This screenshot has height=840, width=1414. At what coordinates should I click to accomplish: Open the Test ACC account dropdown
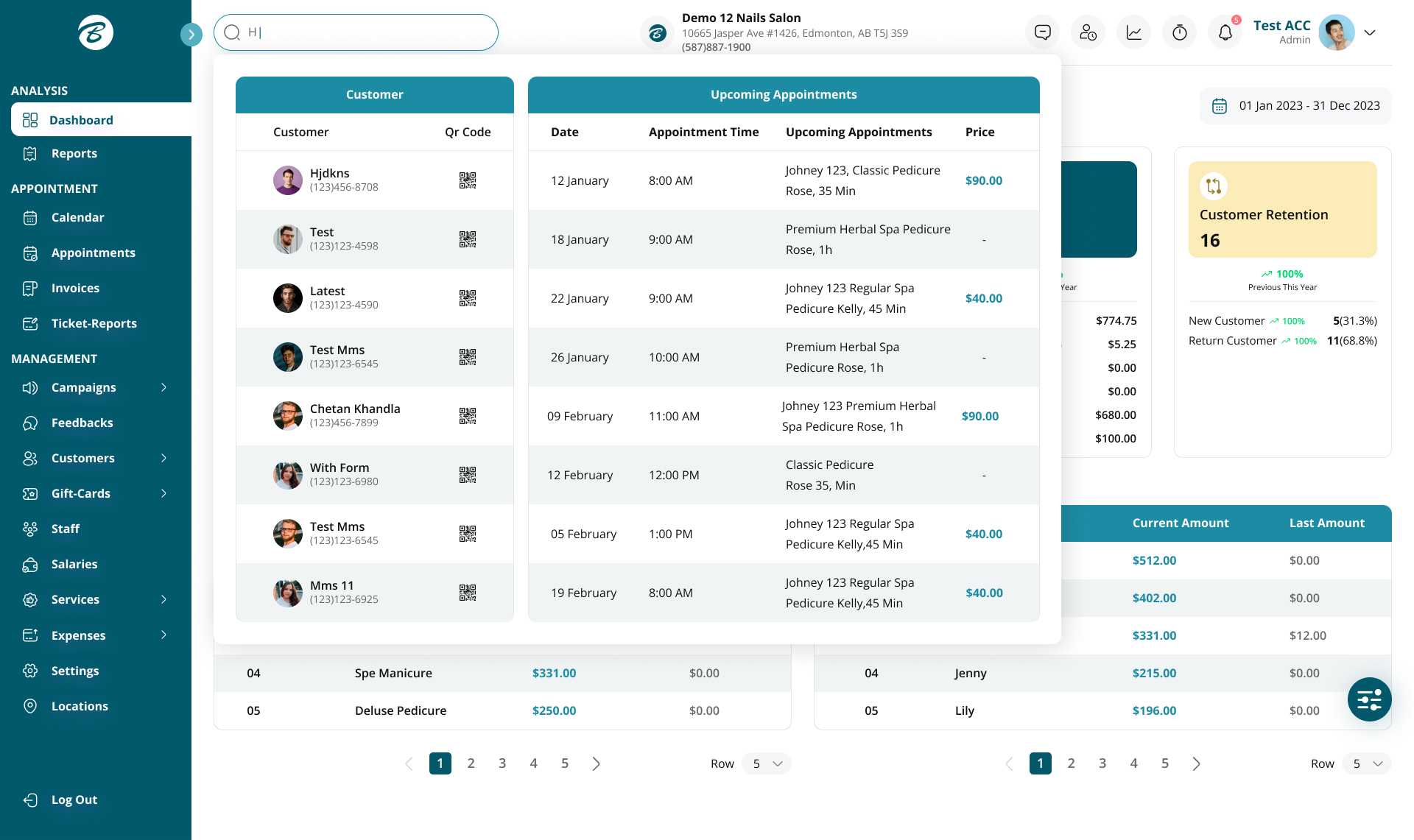(x=1370, y=32)
